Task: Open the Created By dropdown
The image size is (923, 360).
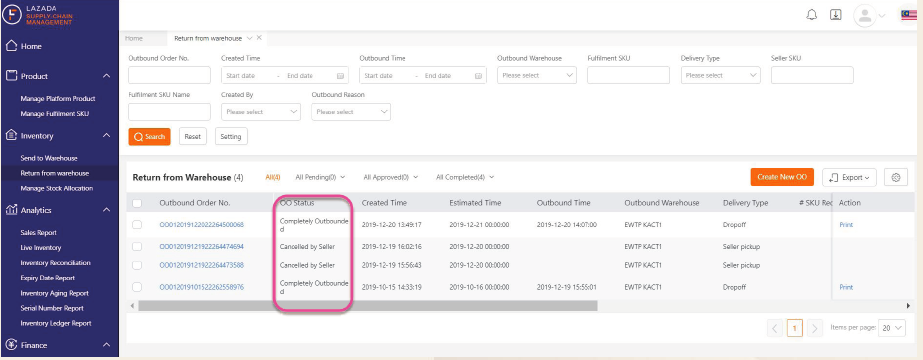Action: (261, 112)
